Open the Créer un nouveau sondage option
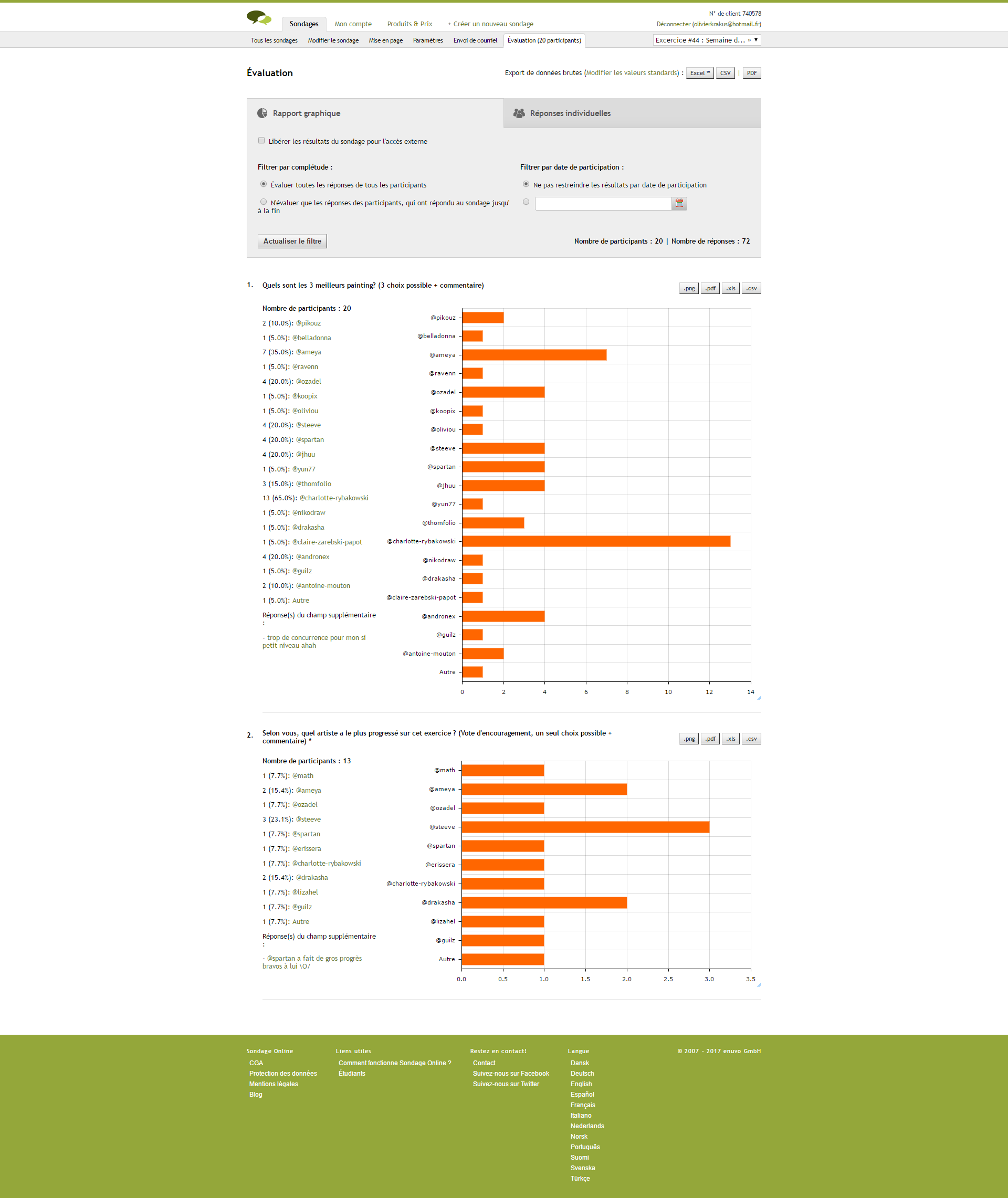Image resolution: width=1008 pixels, height=1198 pixels. (x=490, y=24)
